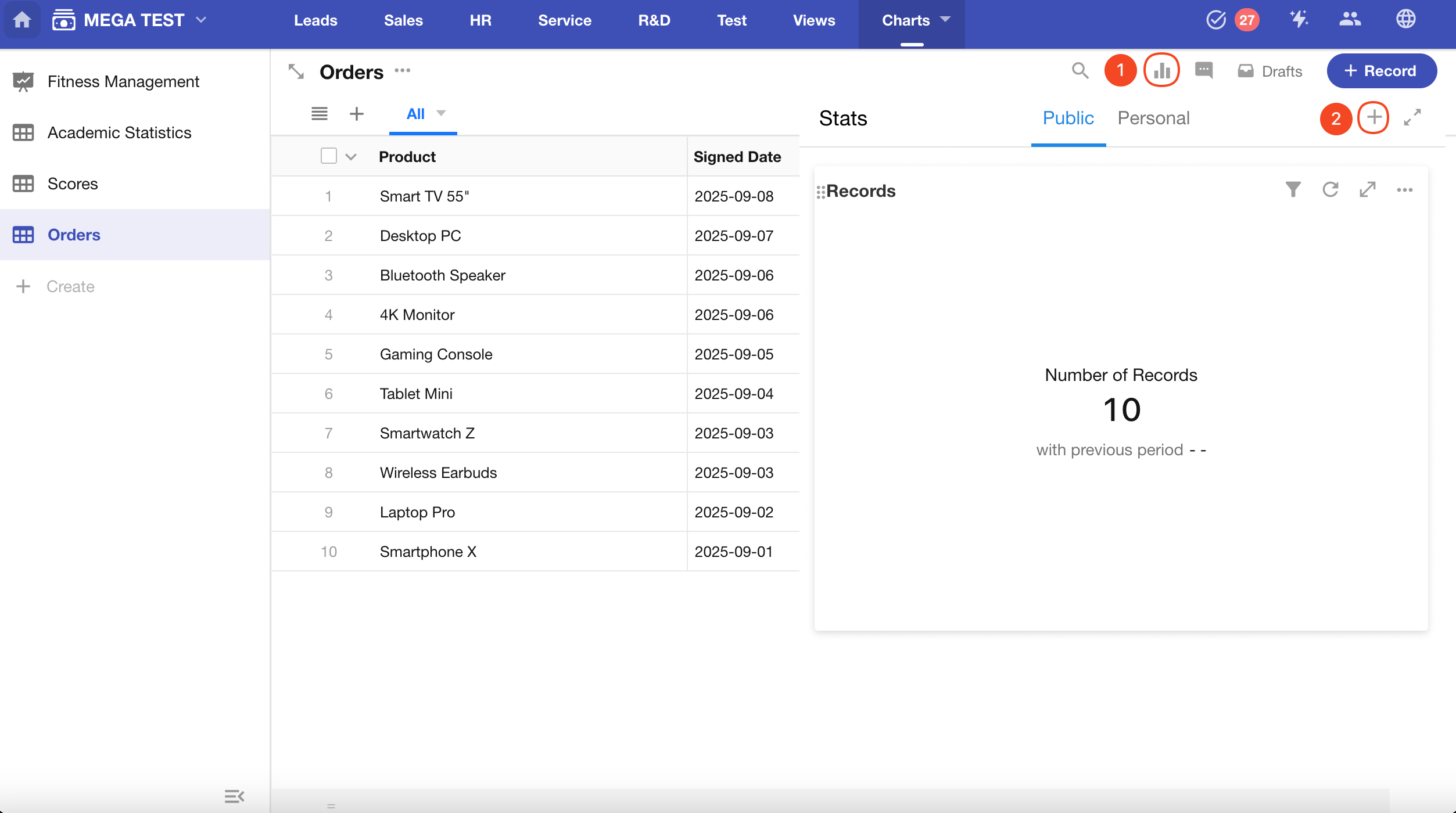Click the + Record button
The width and height of the screenshot is (1456, 813).
pos(1381,71)
